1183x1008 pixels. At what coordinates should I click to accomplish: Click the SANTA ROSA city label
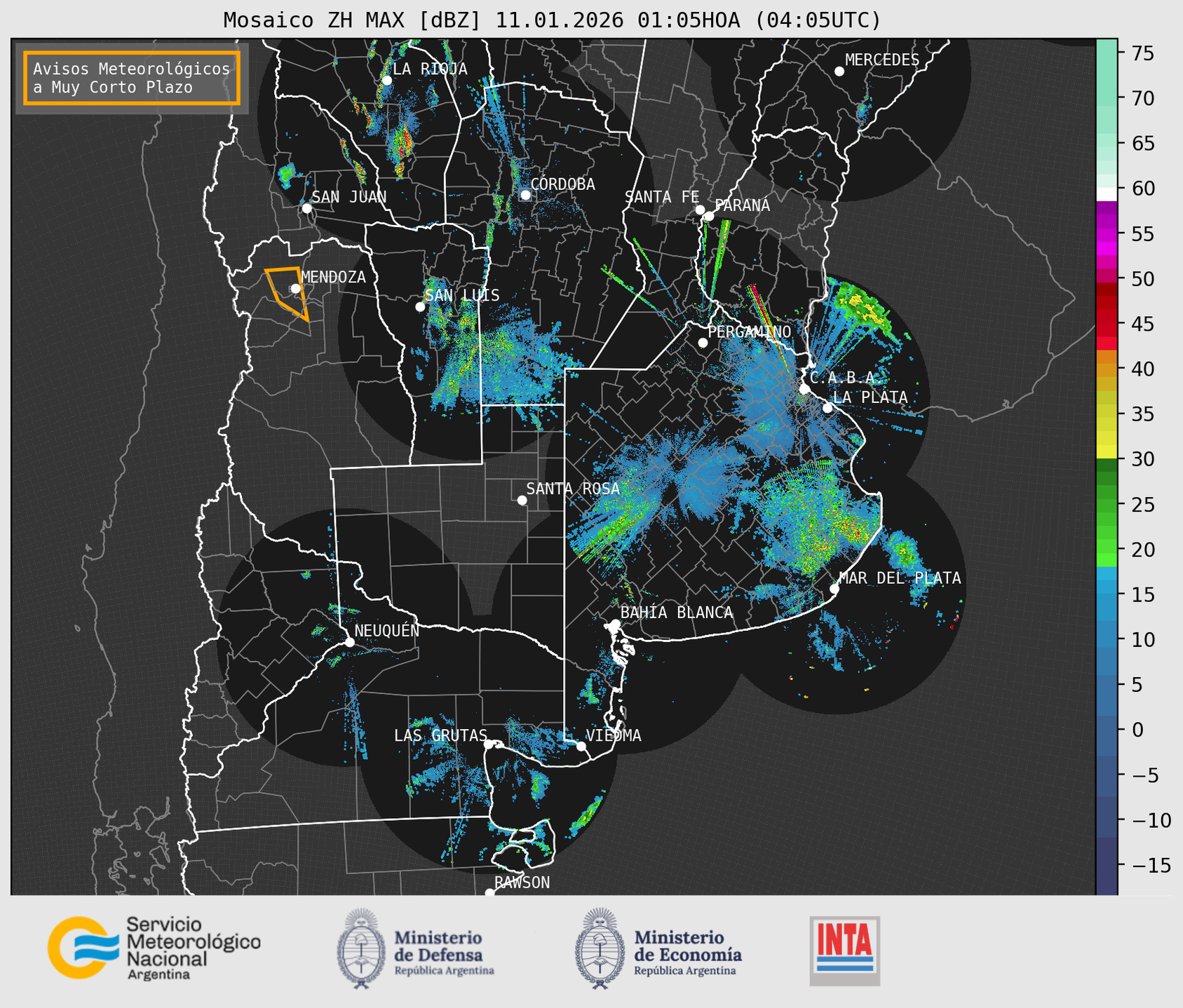pyautogui.click(x=573, y=489)
